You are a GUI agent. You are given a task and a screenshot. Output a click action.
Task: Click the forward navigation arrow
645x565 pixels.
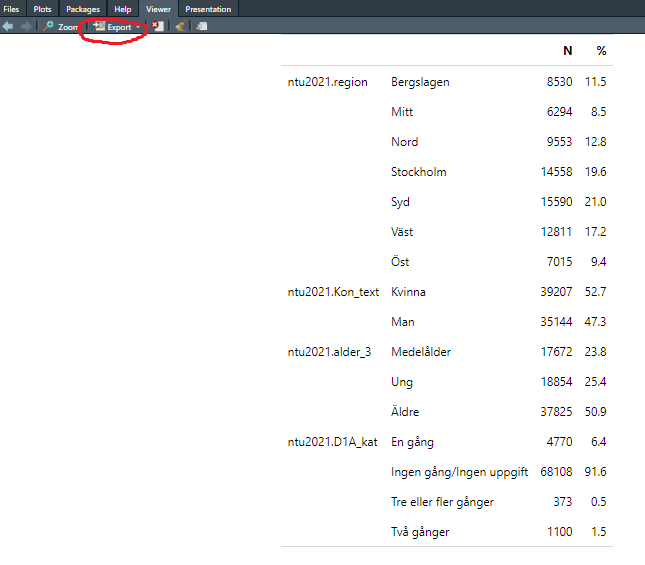pyautogui.click(x=25, y=27)
